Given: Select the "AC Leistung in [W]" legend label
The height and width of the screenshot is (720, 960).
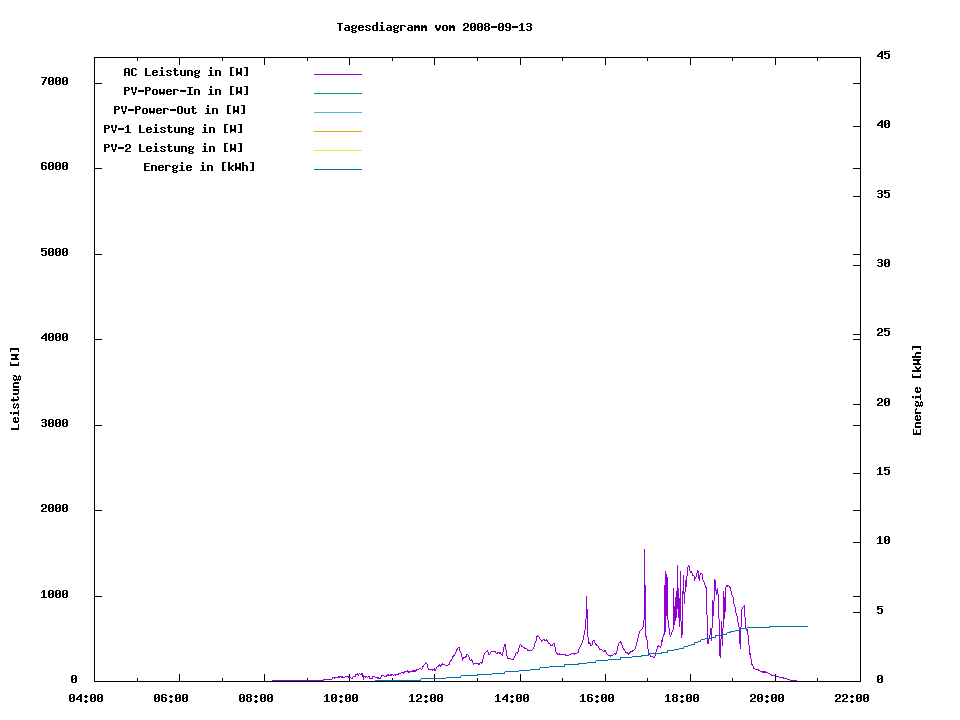Looking at the screenshot, I should pos(186,72).
